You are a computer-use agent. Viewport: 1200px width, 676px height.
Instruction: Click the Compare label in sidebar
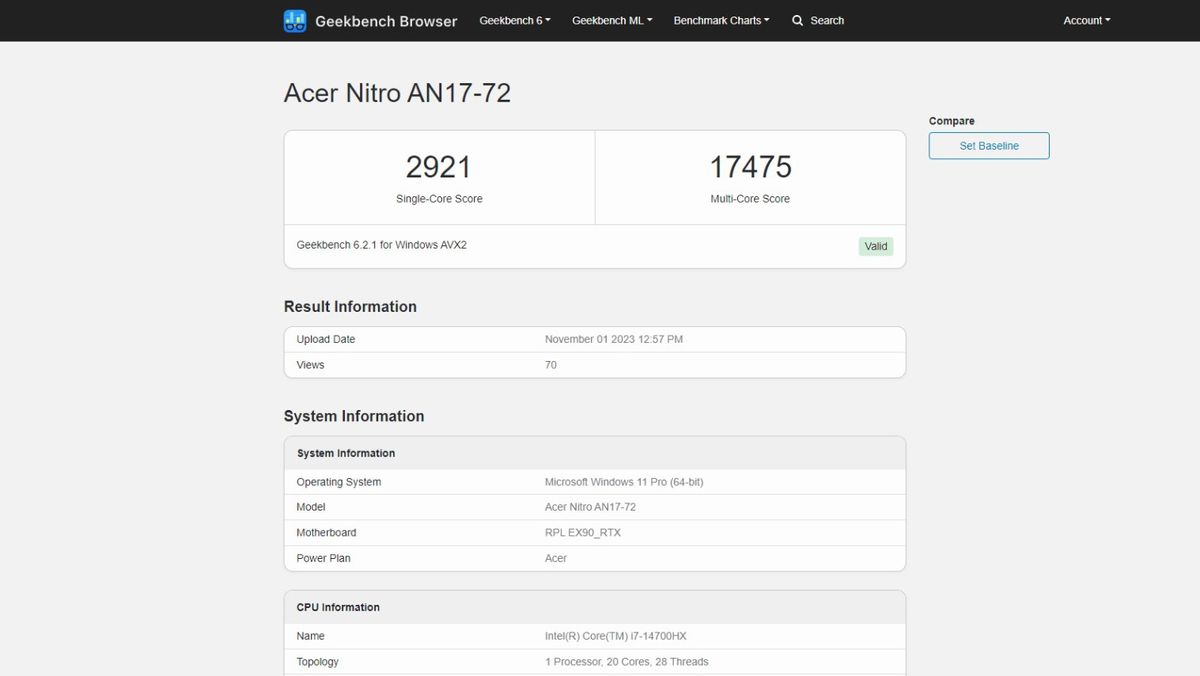tap(951, 121)
